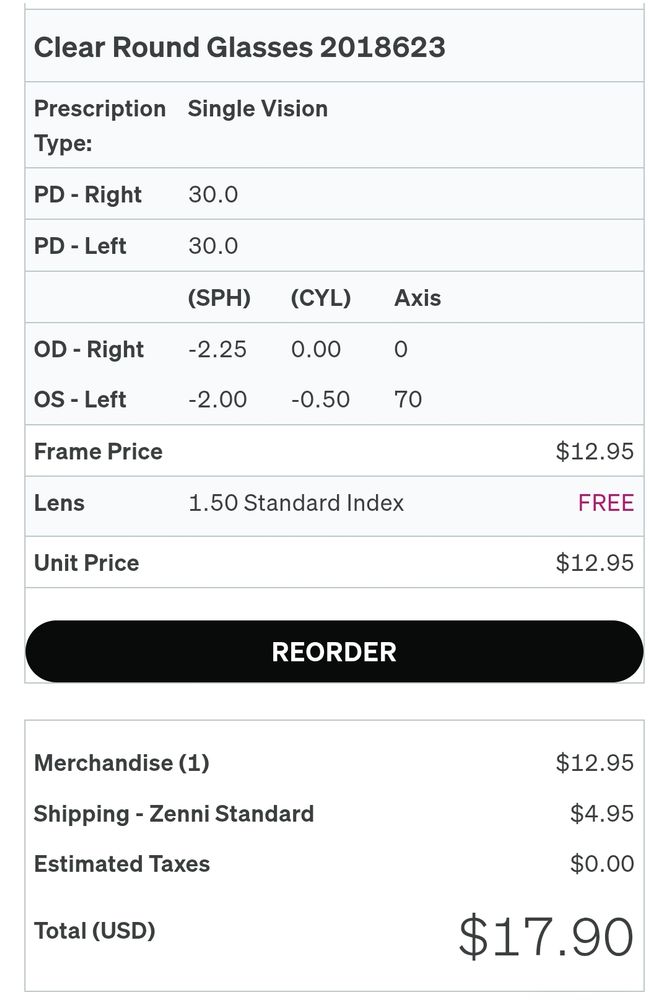The height and width of the screenshot is (1000, 669).
Task: Click the 1.50 Standard Index lens text
Action: 296,503
